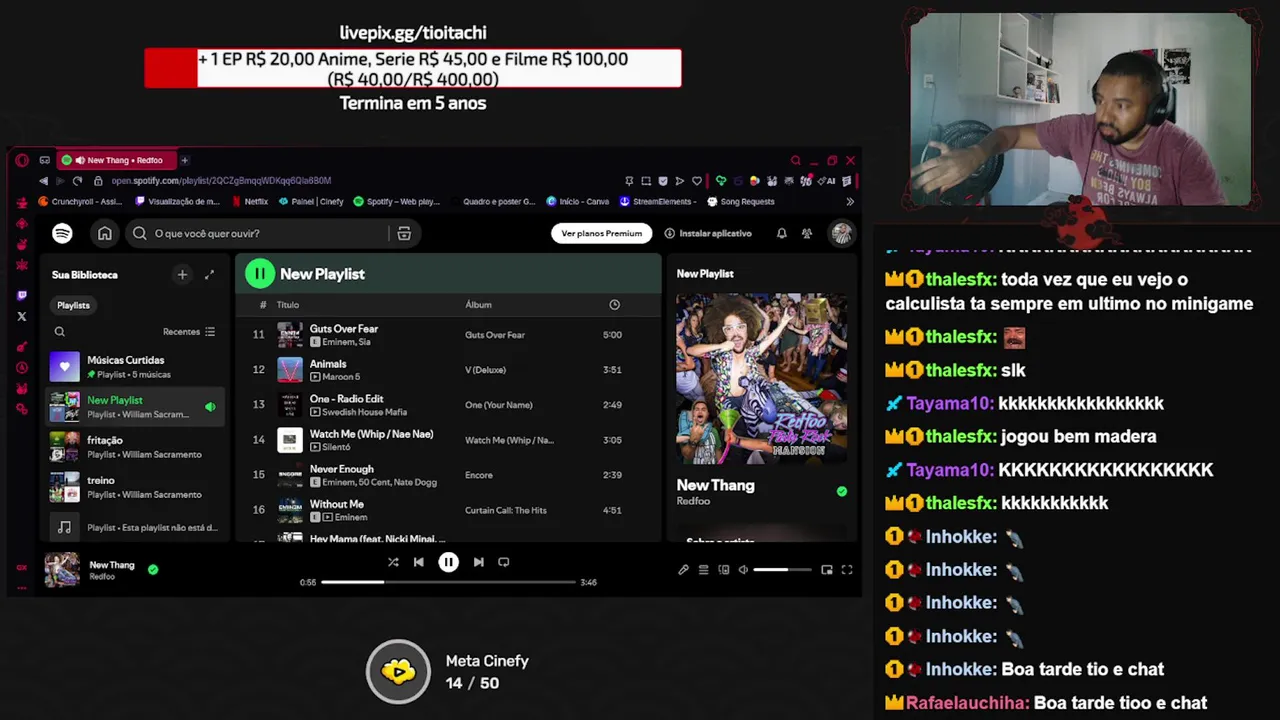Open Redfoo album cover in Now Playing panel
The image size is (1280, 720).
tap(761, 378)
